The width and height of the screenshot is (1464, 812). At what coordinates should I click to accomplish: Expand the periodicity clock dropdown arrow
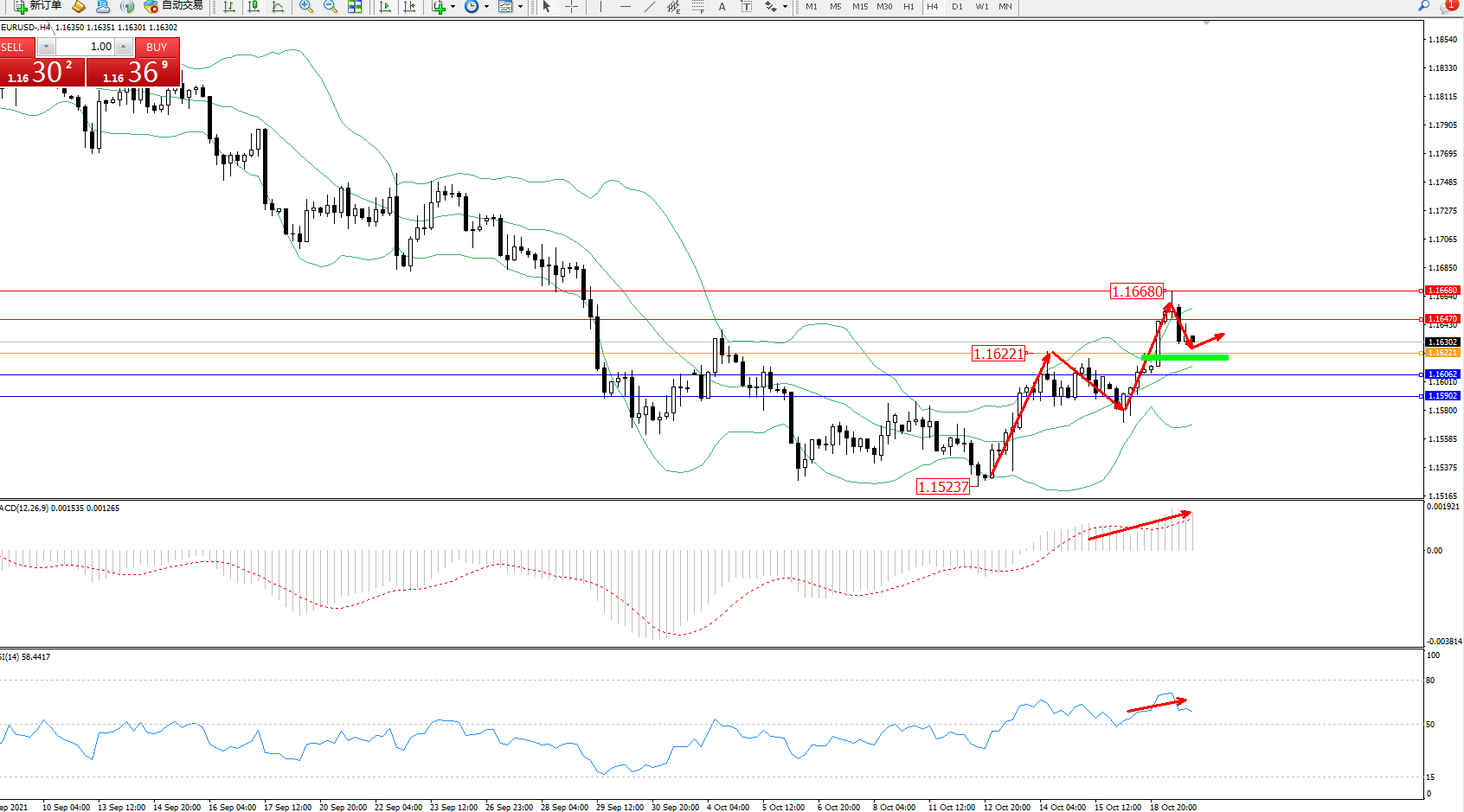[x=486, y=6]
